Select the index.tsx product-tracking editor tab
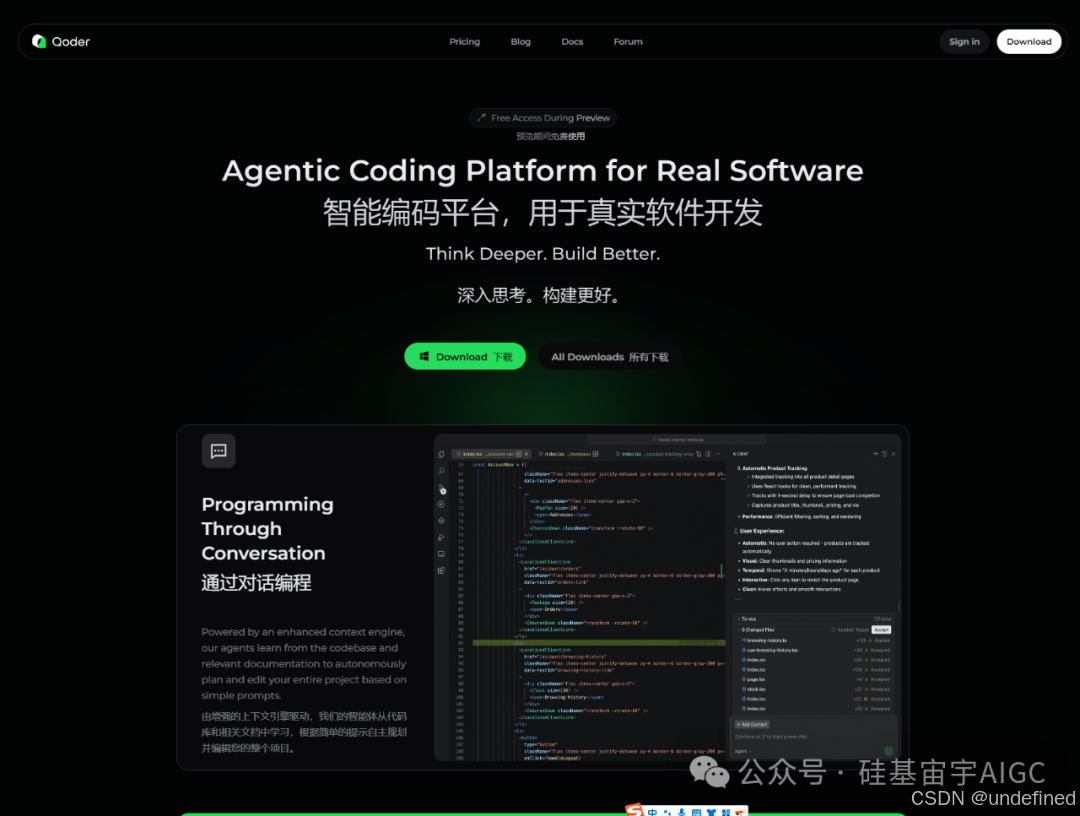1080x816 pixels. coord(654,454)
